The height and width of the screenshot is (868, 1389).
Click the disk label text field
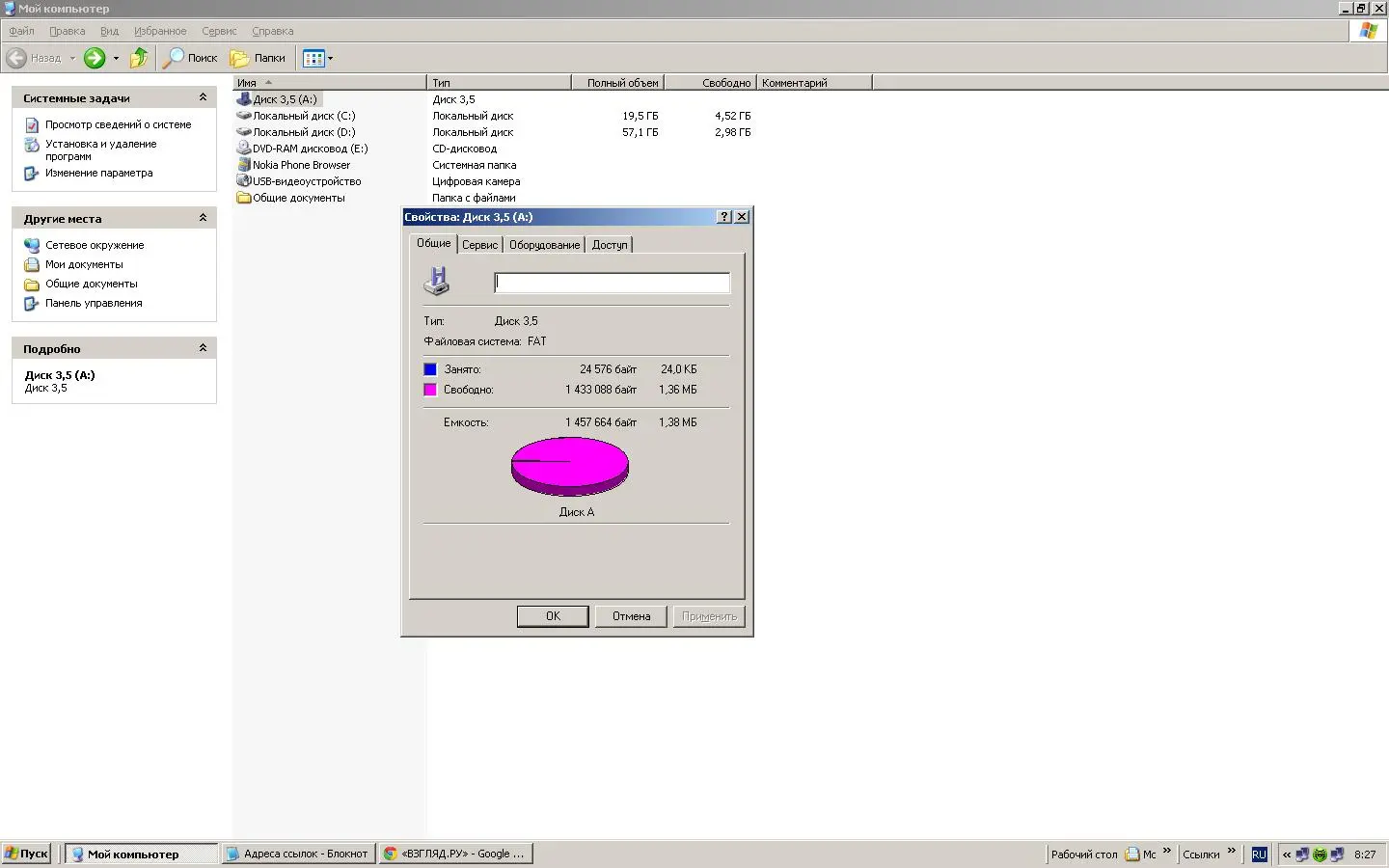tap(613, 283)
